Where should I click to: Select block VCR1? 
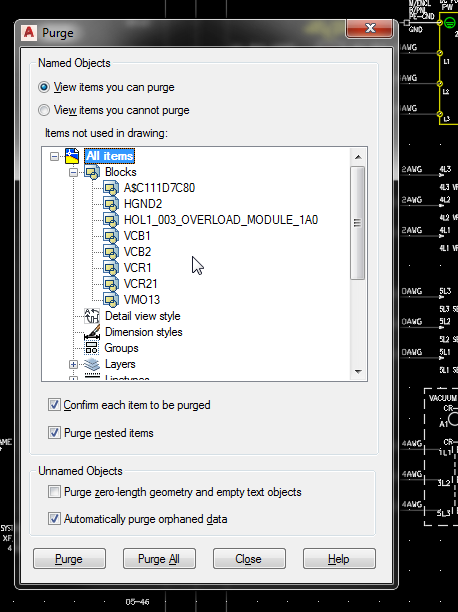point(137,268)
